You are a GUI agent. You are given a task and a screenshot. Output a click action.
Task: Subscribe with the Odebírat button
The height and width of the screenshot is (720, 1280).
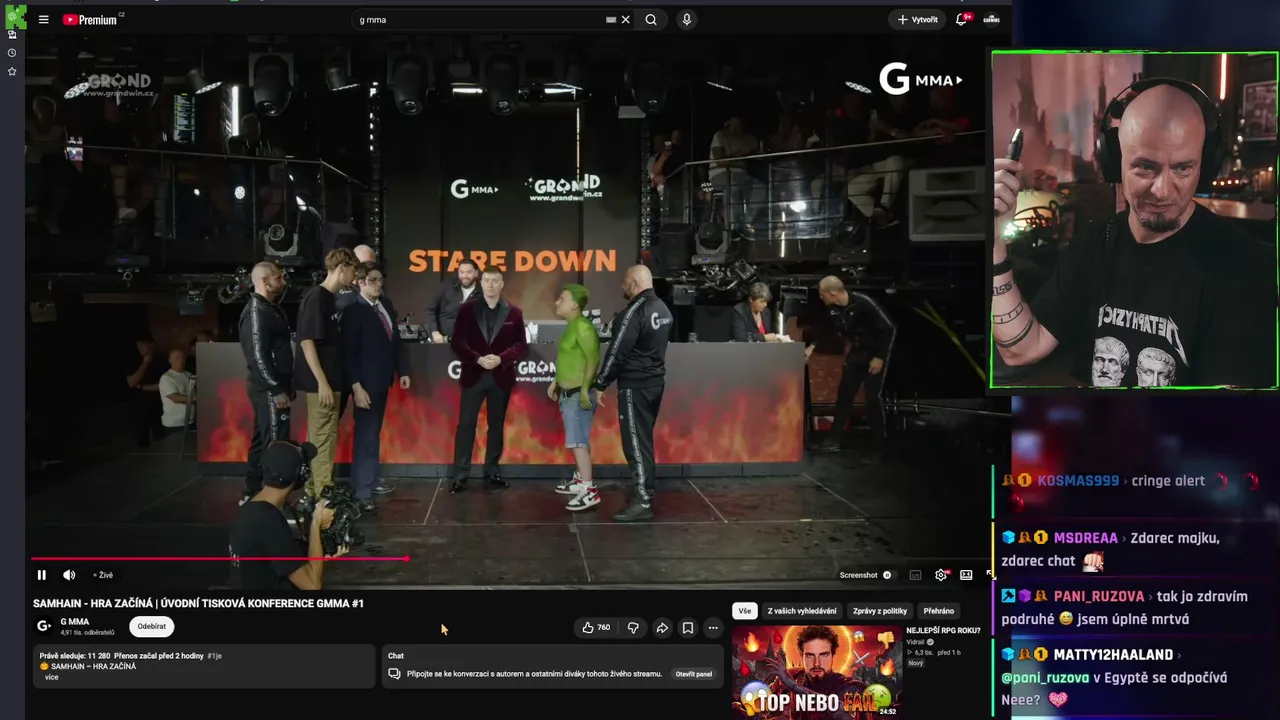(x=152, y=626)
